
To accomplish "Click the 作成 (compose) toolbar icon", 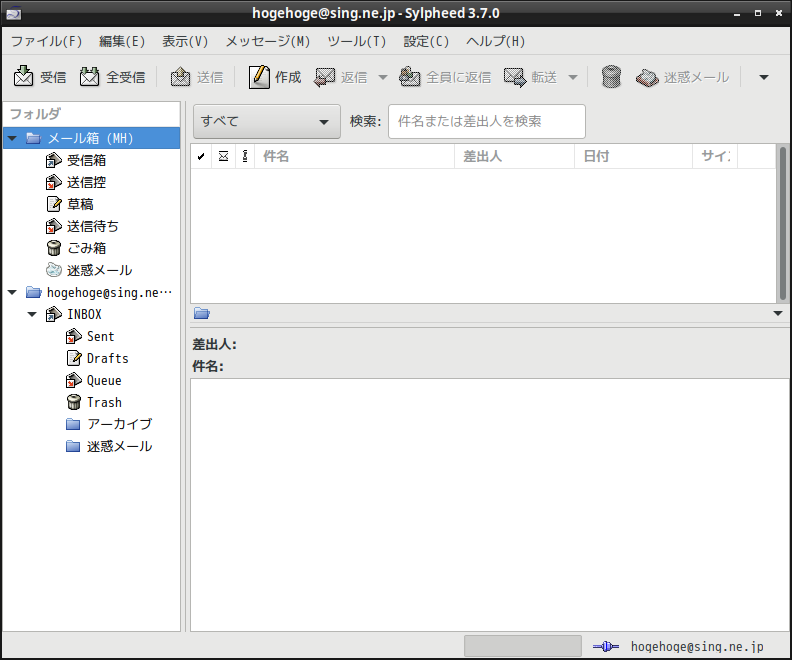I will tap(259, 77).
